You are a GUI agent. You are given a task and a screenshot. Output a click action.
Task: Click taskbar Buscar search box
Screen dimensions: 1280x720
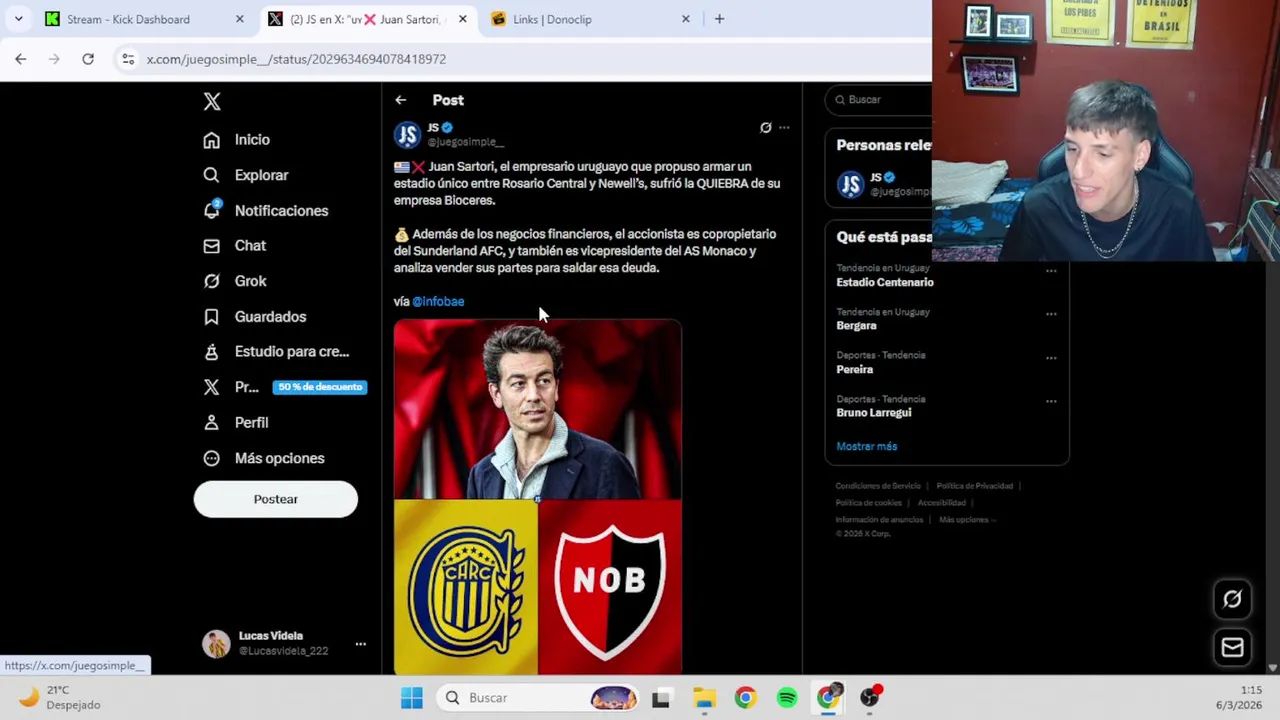[540, 698]
